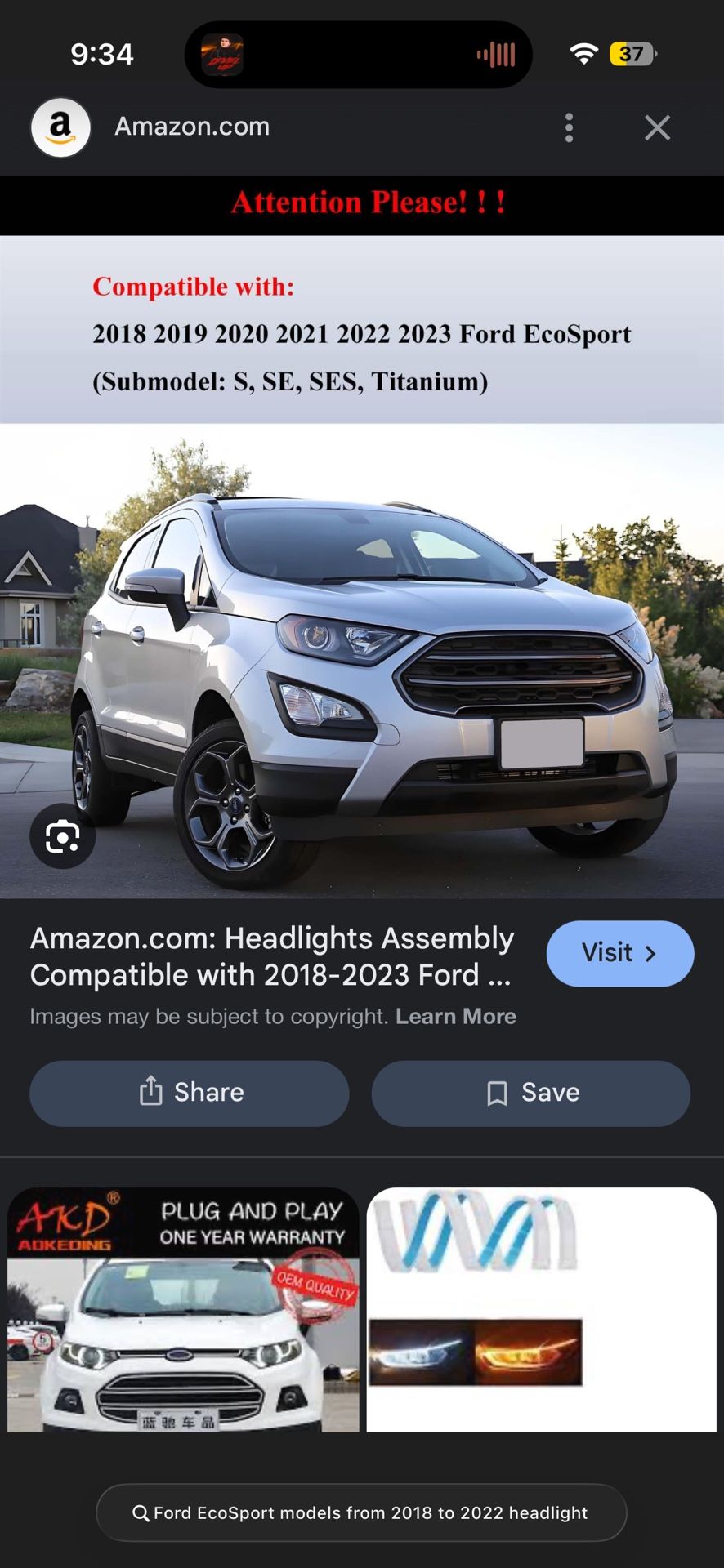Open the Amazon Headlights Assembly title link

point(272,956)
